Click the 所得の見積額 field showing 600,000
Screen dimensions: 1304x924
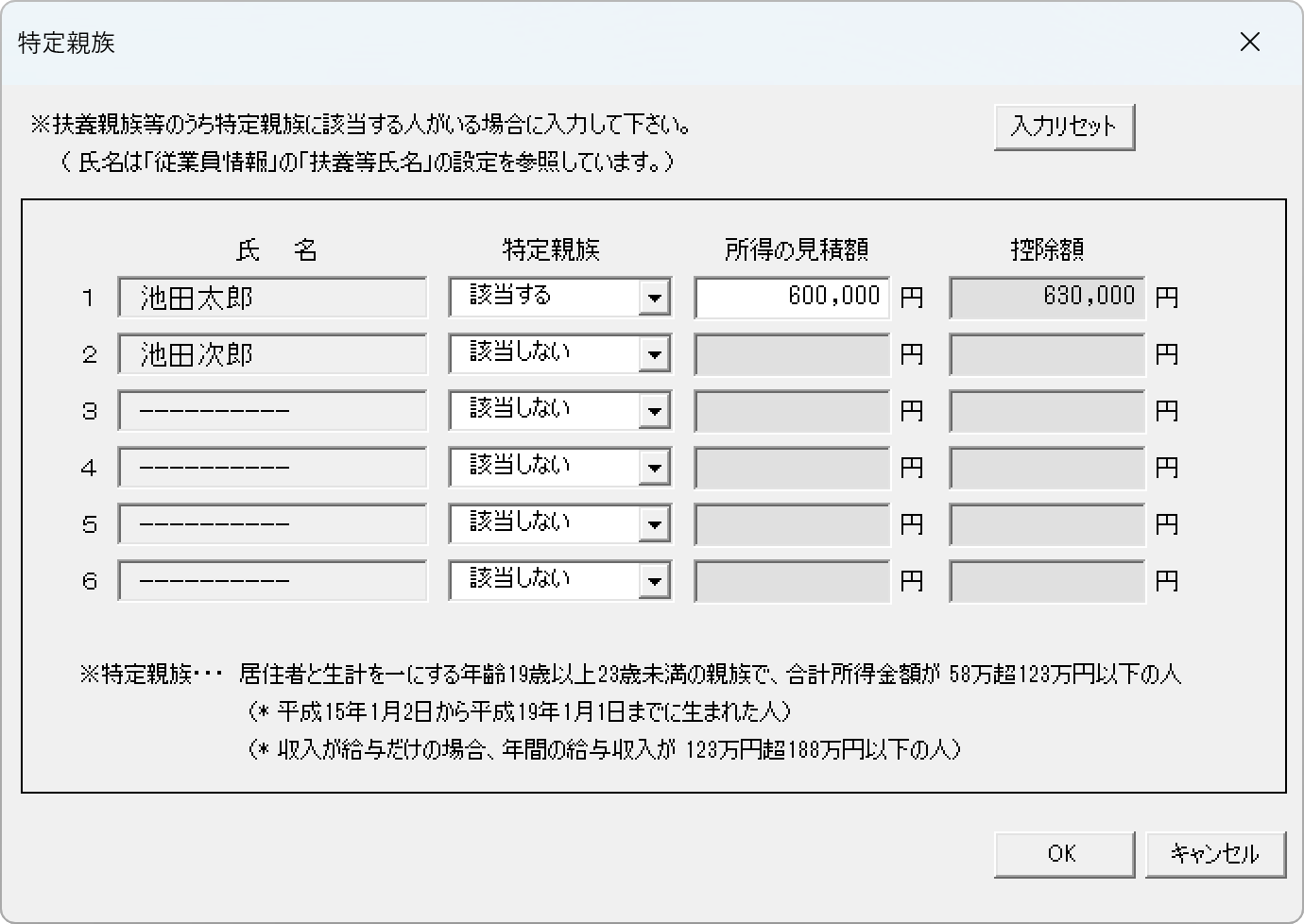coord(792,298)
